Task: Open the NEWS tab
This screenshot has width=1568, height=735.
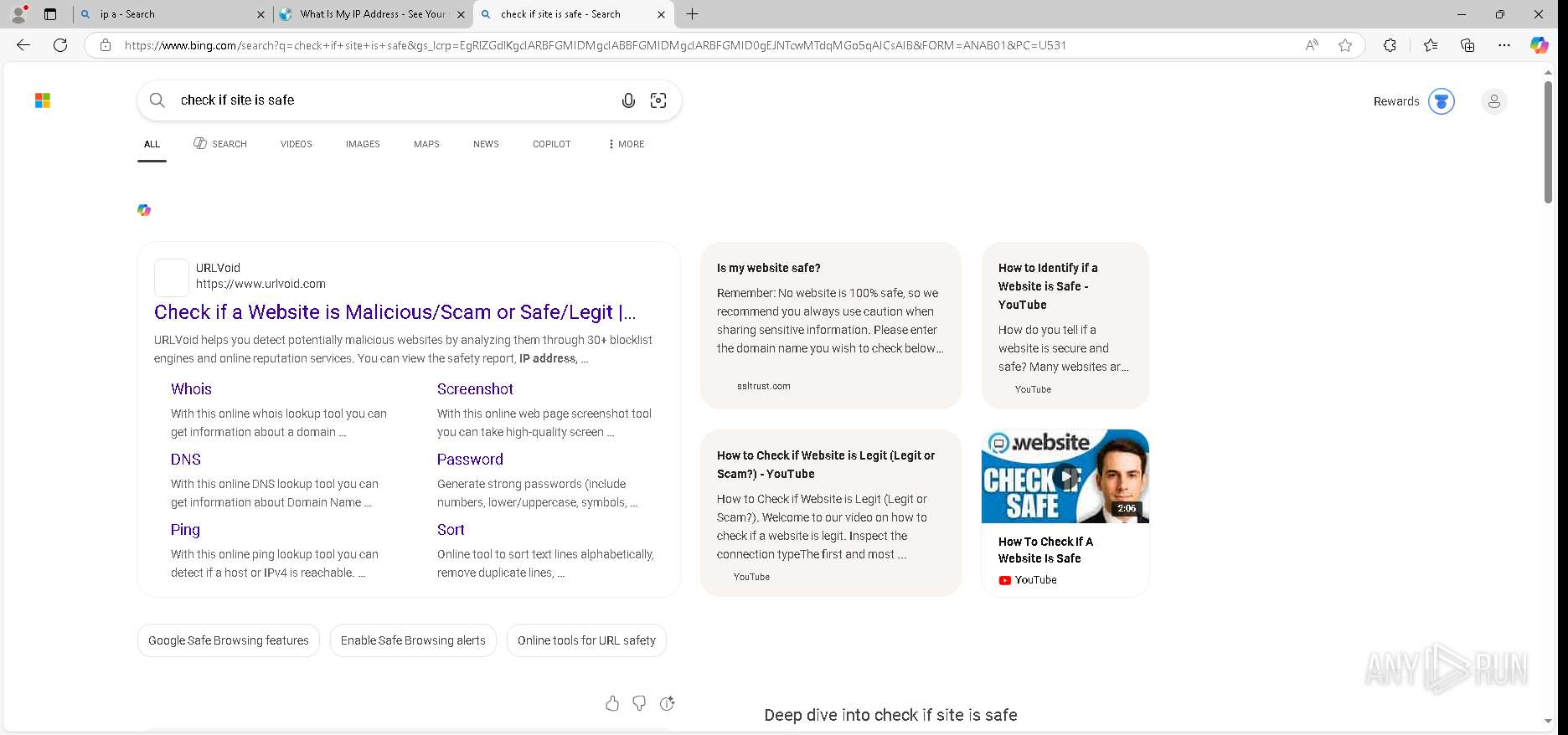Action: coord(486,144)
